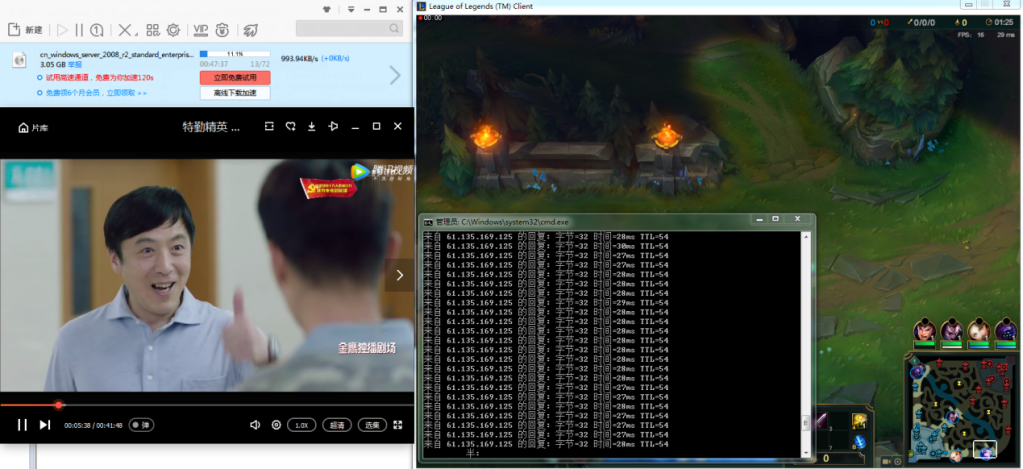Screen dimensions: 1023x469
Task: Click the money bag icon in downloader toolbar
Action: 222,30
